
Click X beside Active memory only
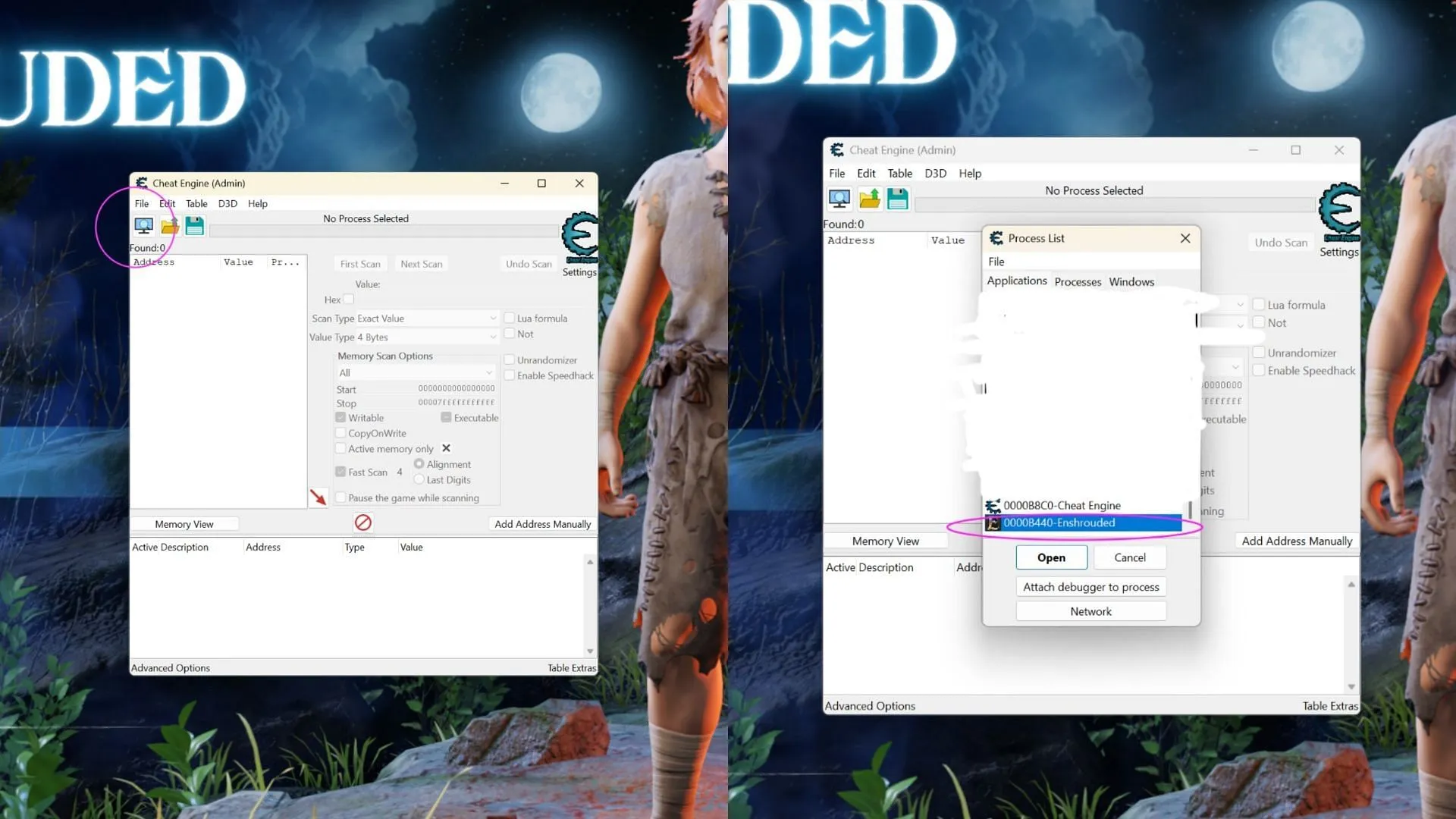click(446, 448)
